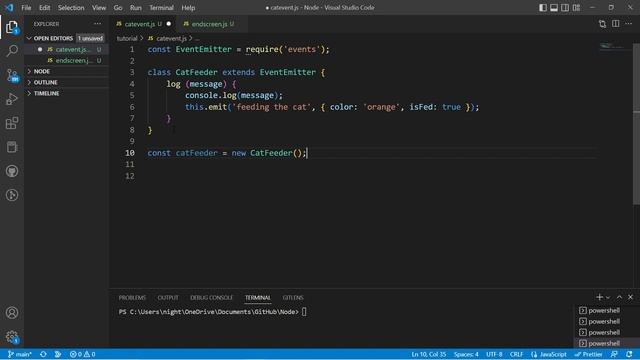
Task: Change end of line sequence CRLF
Action: [516, 354]
